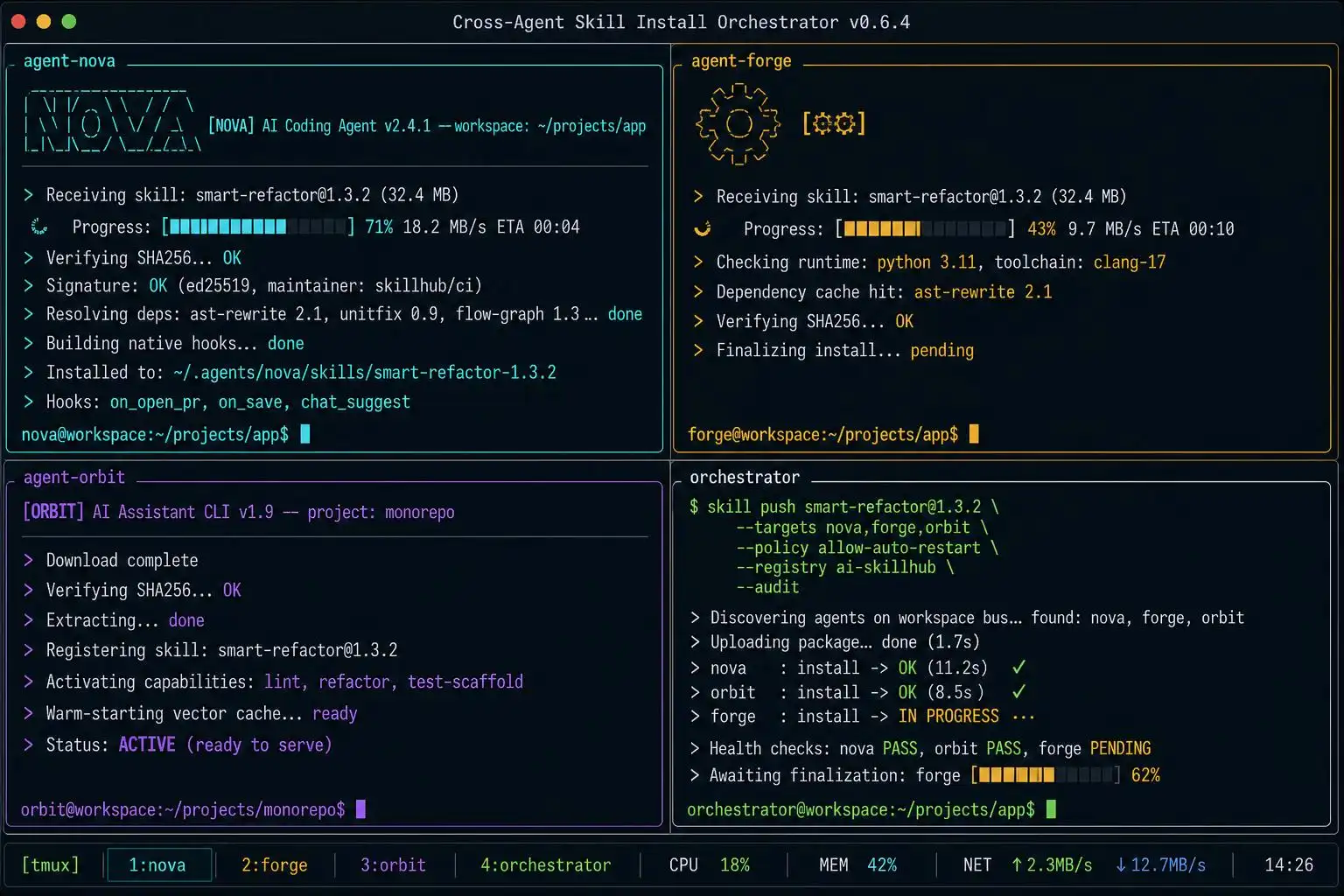This screenshot has width=1344, height=896.
Task: Select the agent-forge pane title
Action: tap(741, 60)
